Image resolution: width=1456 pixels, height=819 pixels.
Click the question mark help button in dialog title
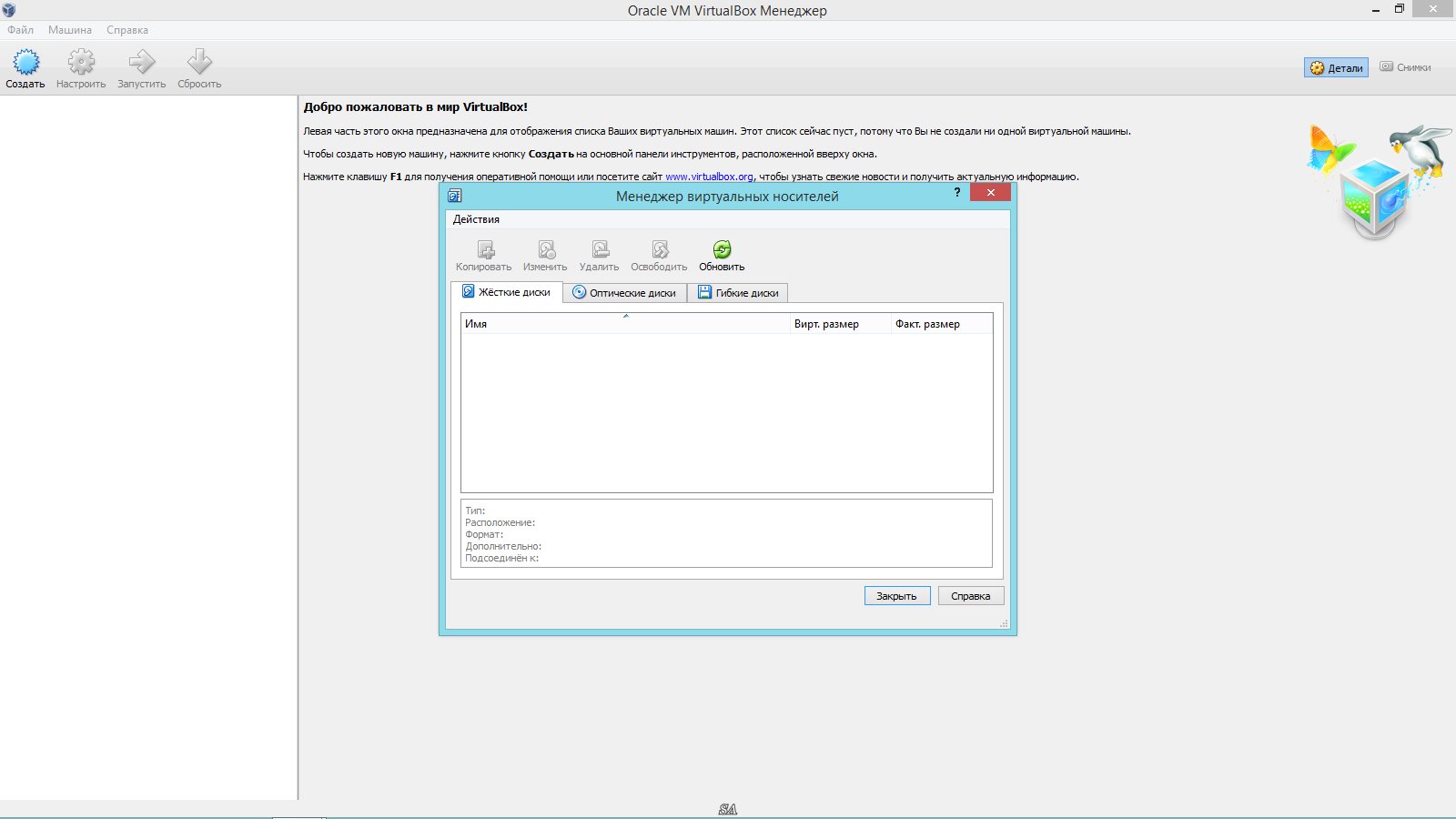tap(956, 192)
